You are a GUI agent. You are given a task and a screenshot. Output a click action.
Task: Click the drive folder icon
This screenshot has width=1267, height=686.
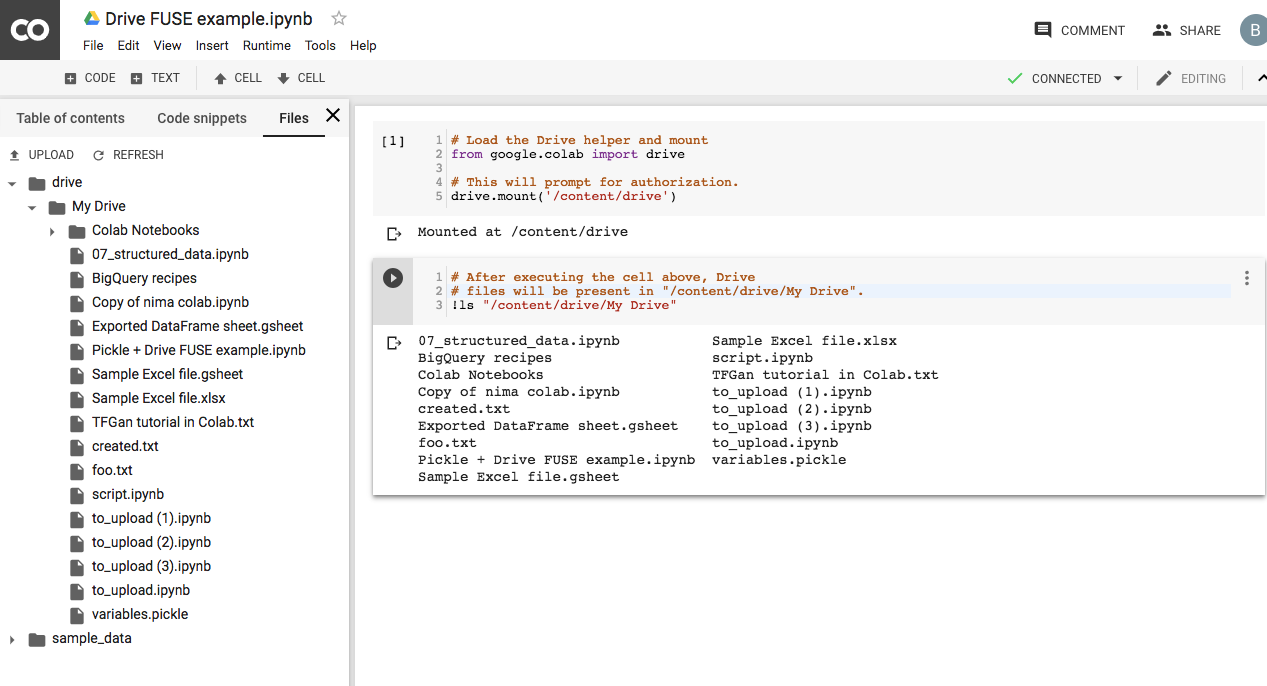[x=37, y=183]
